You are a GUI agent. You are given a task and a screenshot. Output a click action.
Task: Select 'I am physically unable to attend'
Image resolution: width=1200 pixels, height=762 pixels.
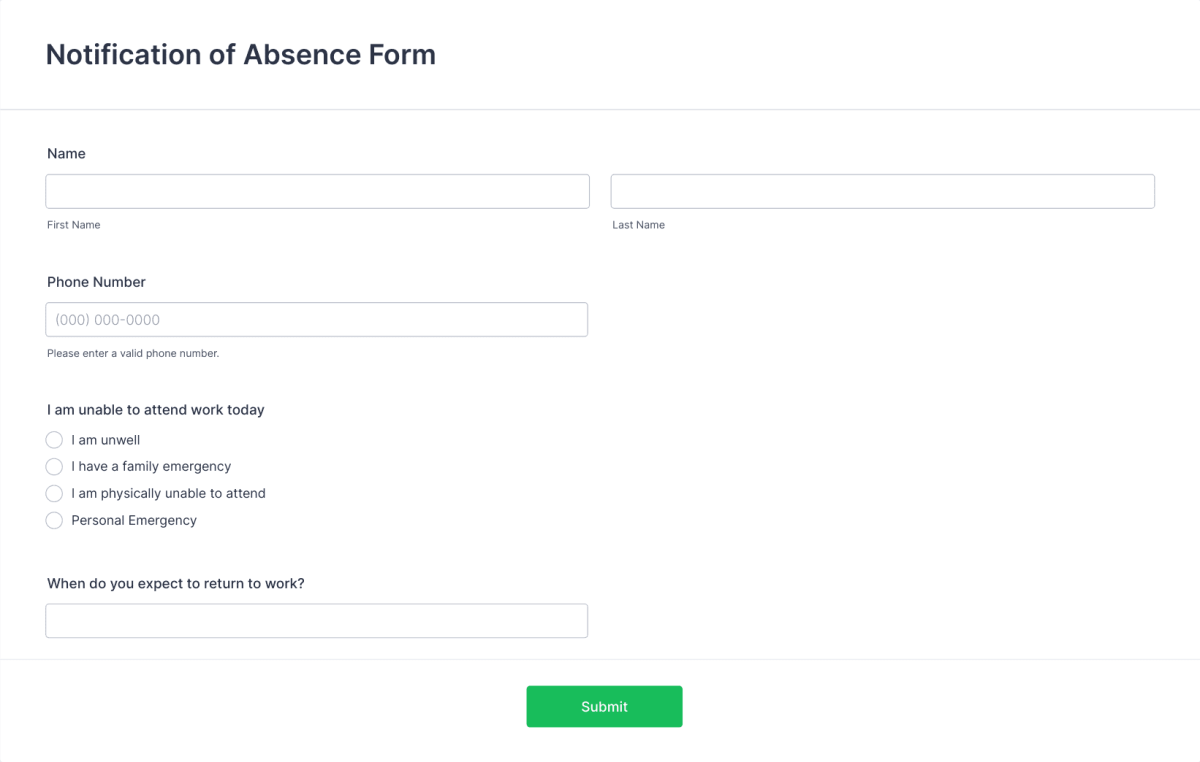pos(54,493)
